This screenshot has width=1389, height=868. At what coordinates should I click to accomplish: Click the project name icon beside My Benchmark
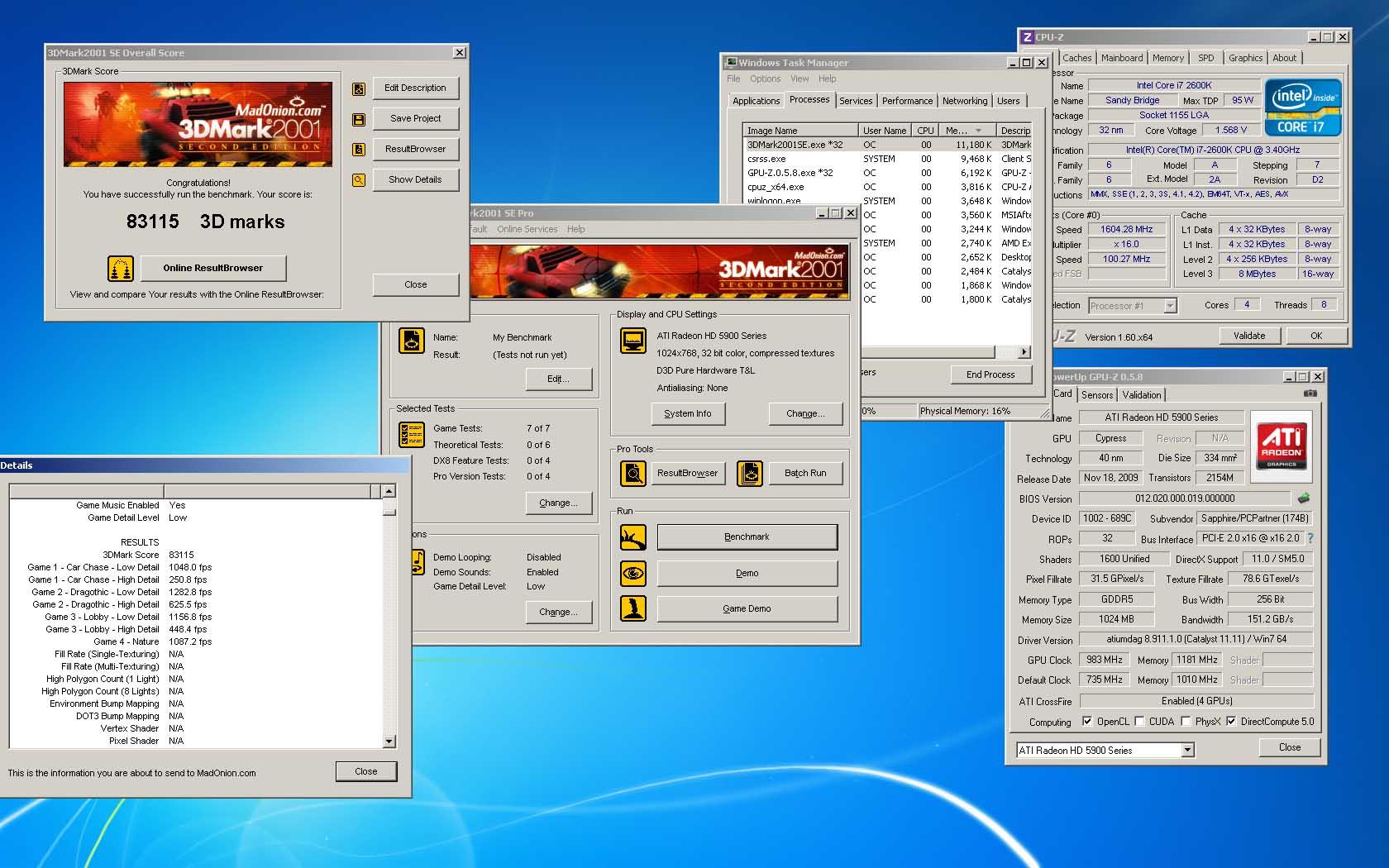pyautogui.click(x=412, y=341)
